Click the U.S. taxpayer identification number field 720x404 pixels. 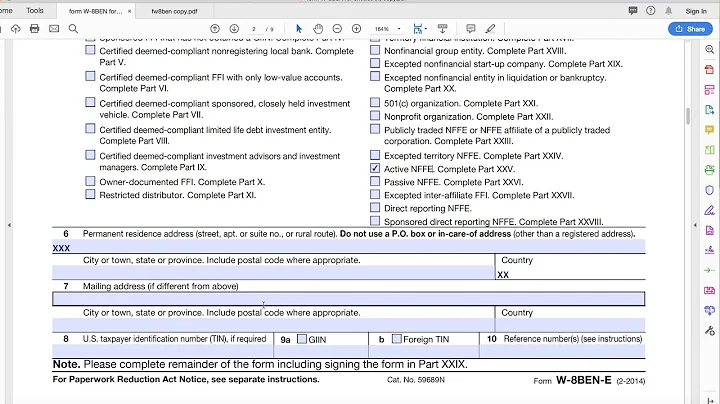[163, 351]
